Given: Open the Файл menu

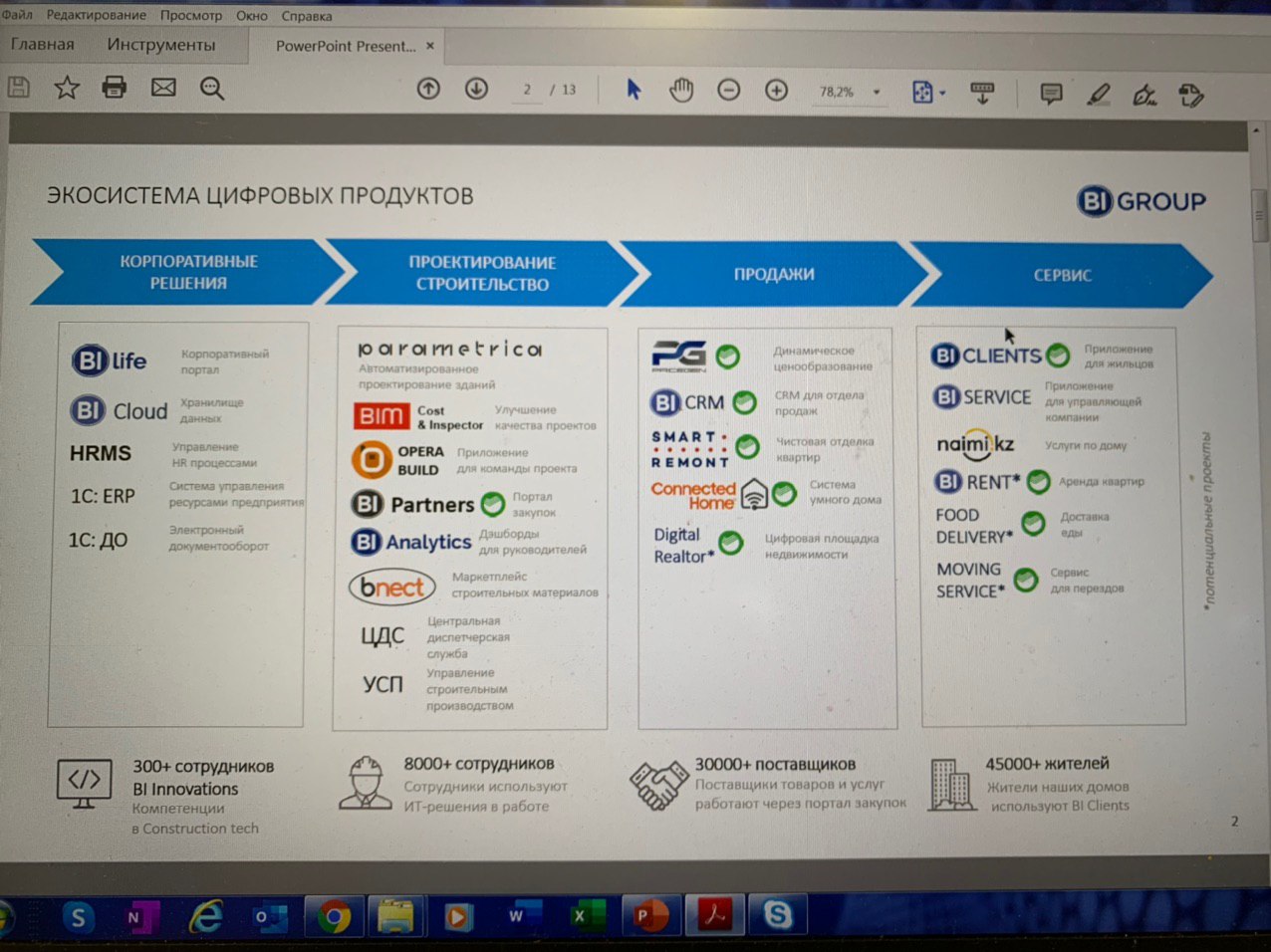Looking at the screenshot, I should 17,14.
